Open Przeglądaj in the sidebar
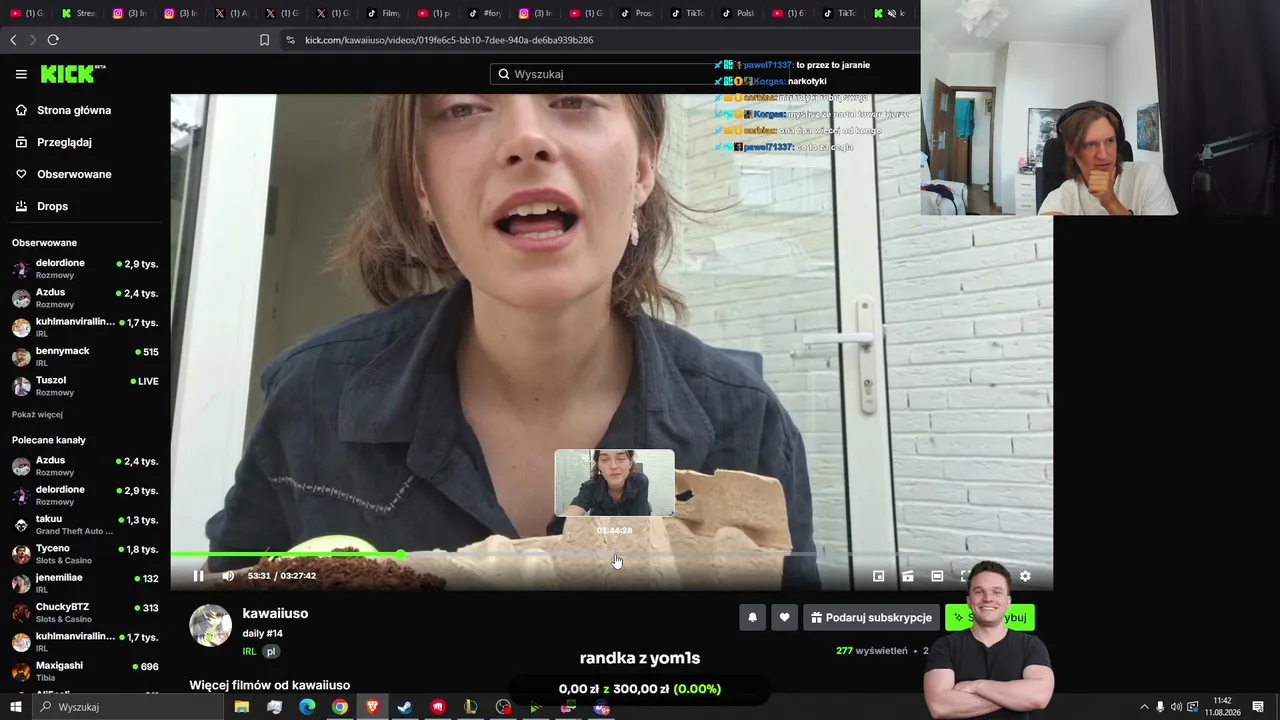The width and height of the screenshot is (1280, 720). click(x=64, y=142)
